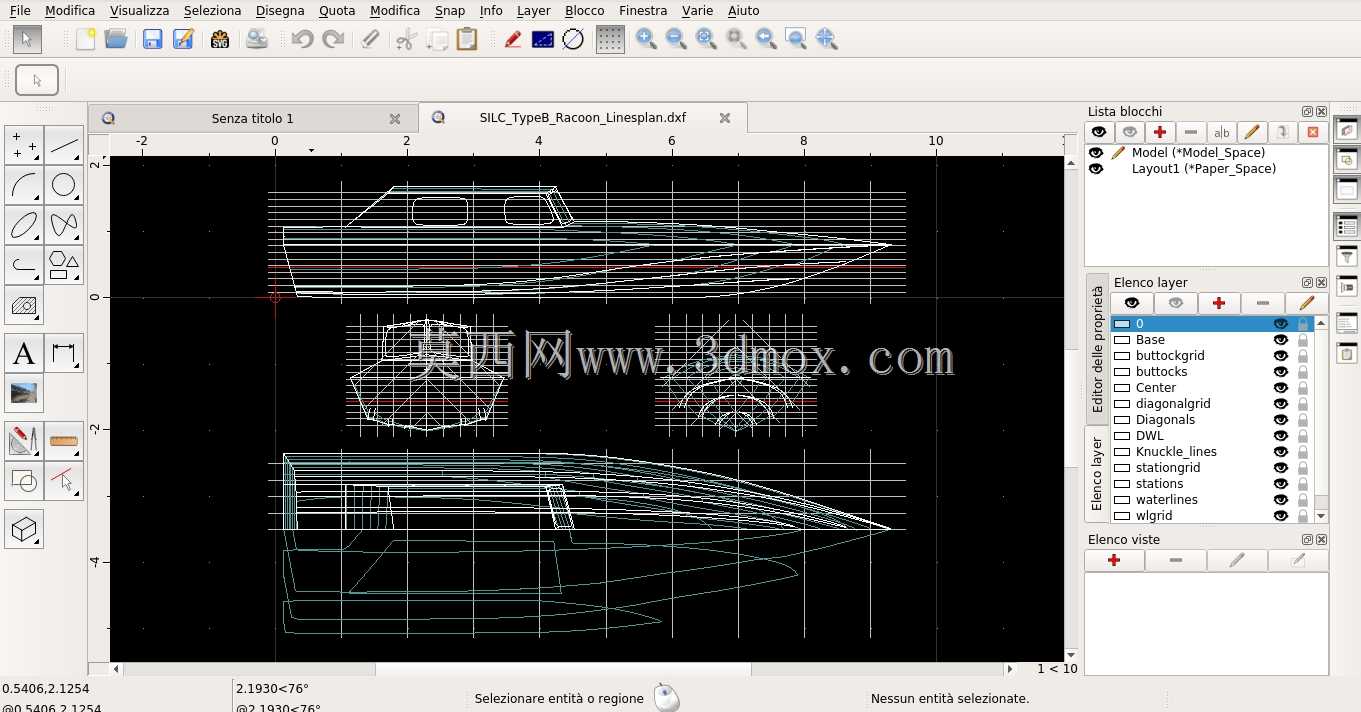The width and height of the screenshot is (1361, 712).
Task: Redo the last action
Action: pos(333,39)
